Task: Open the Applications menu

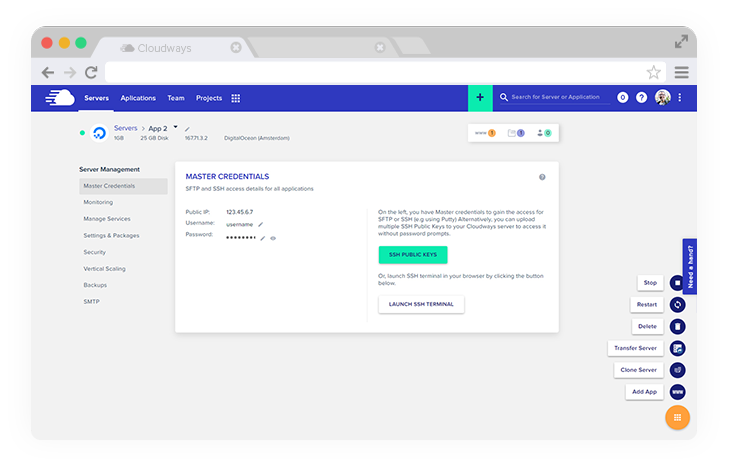Action: (138, 98)
